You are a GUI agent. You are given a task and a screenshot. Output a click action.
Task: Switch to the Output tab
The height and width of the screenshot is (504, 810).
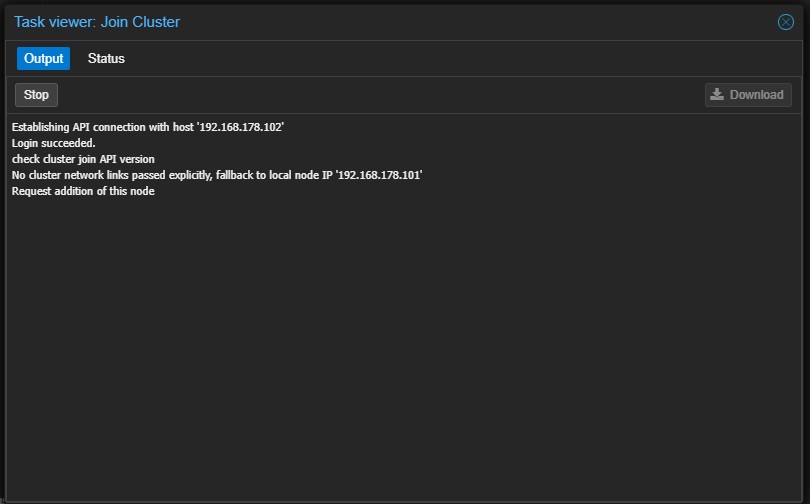[43, 59]
